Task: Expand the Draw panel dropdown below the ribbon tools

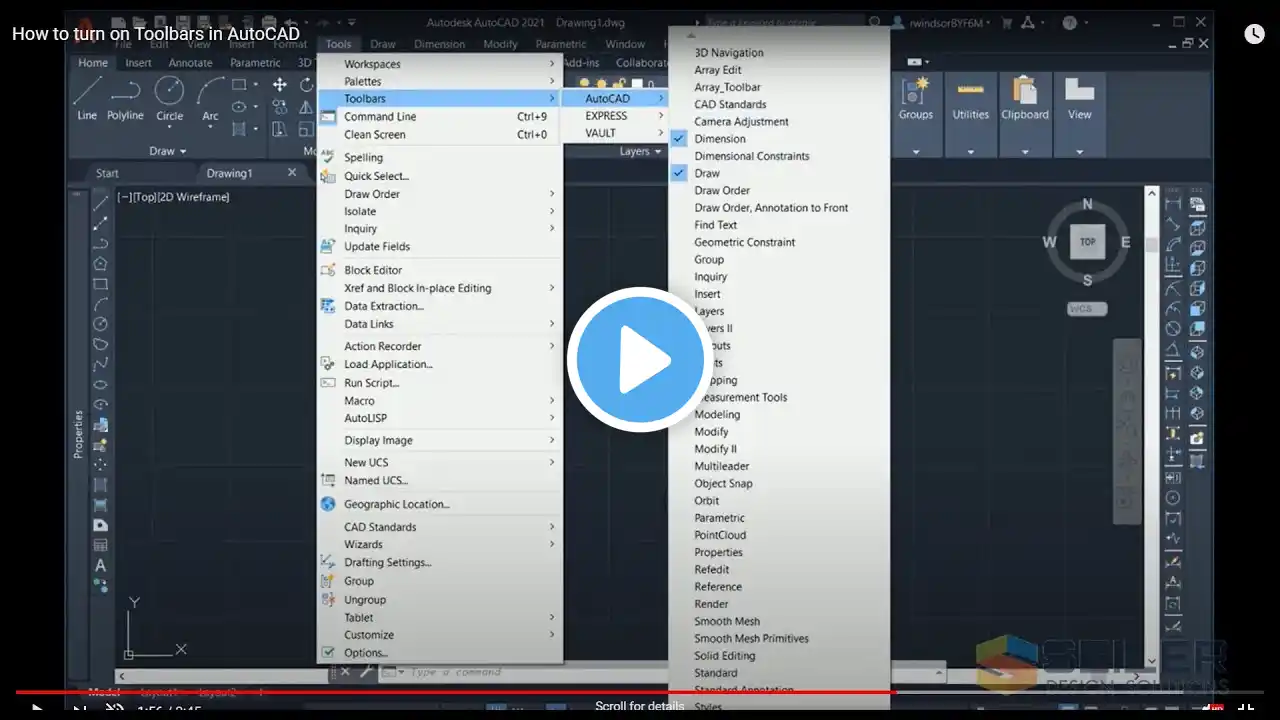Action: 168,151
